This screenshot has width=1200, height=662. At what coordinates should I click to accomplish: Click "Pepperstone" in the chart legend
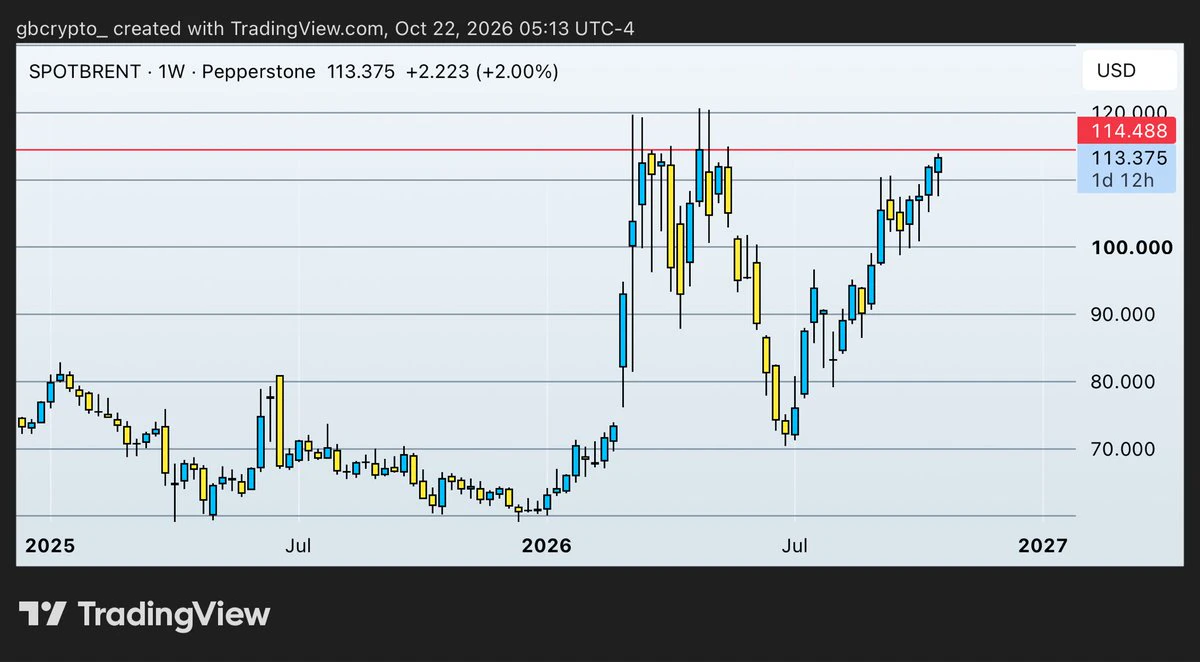260,72
